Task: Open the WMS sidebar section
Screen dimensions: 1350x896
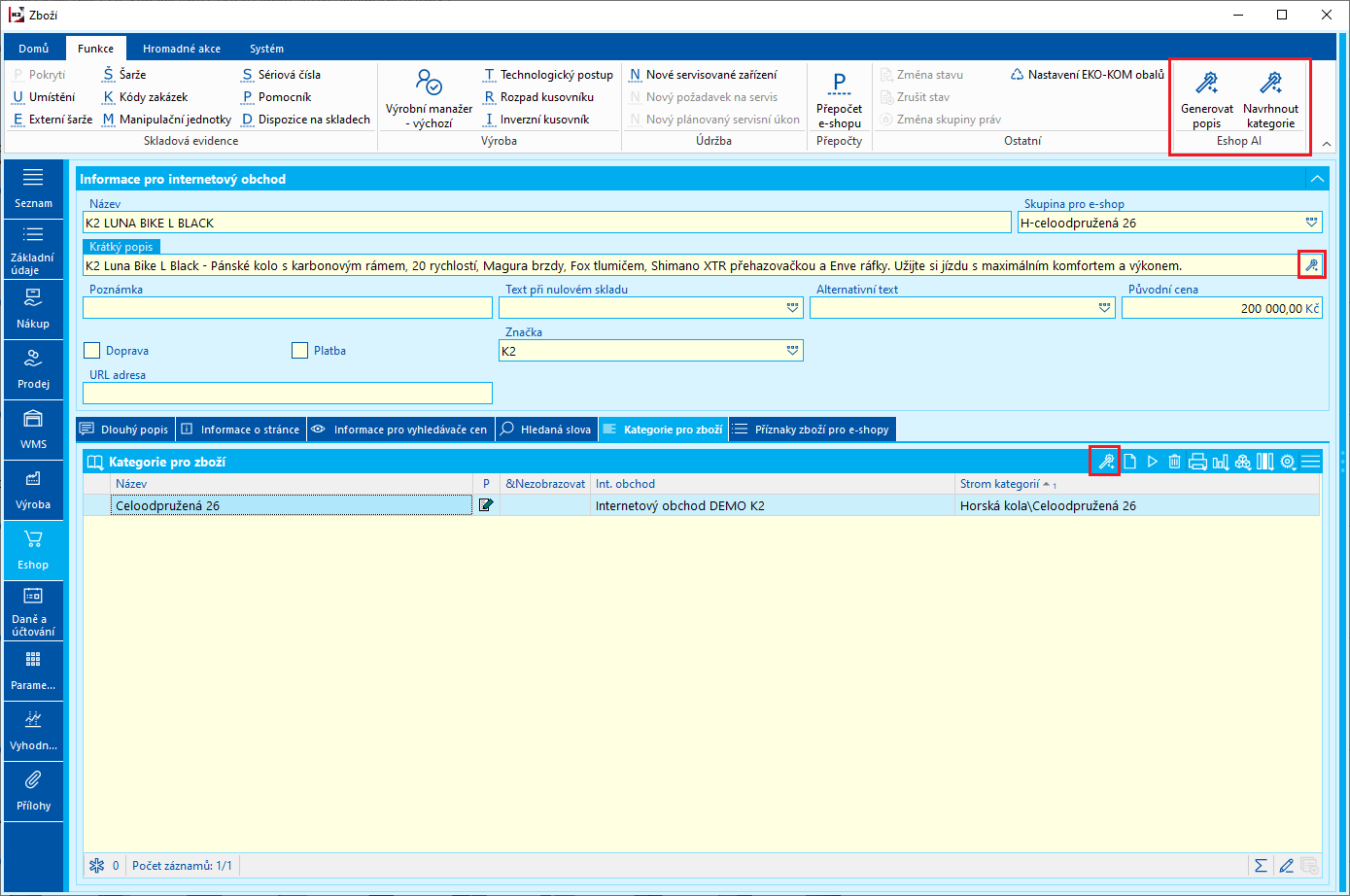Action: 33,429
